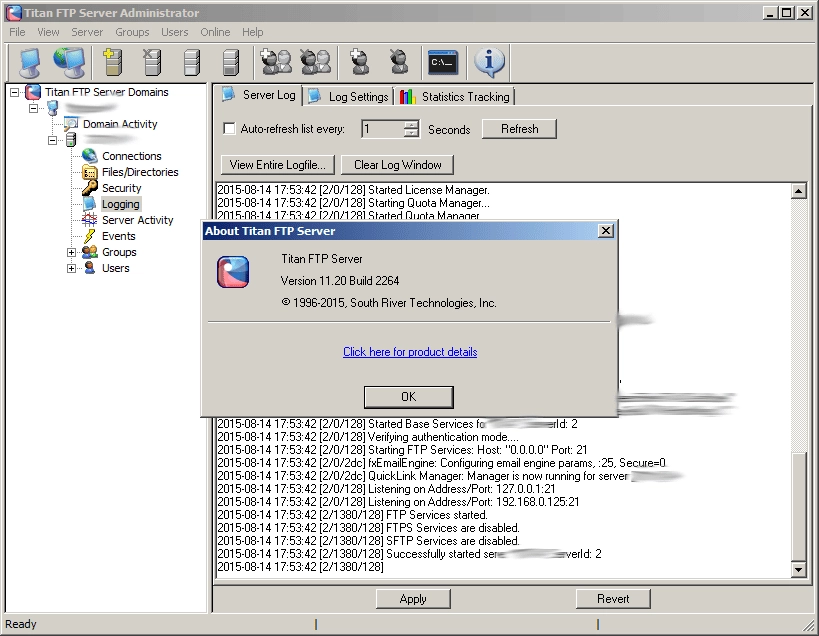The image size is (819, 636).
Task: Click the delete server toolbar icon
Action: 152,62
